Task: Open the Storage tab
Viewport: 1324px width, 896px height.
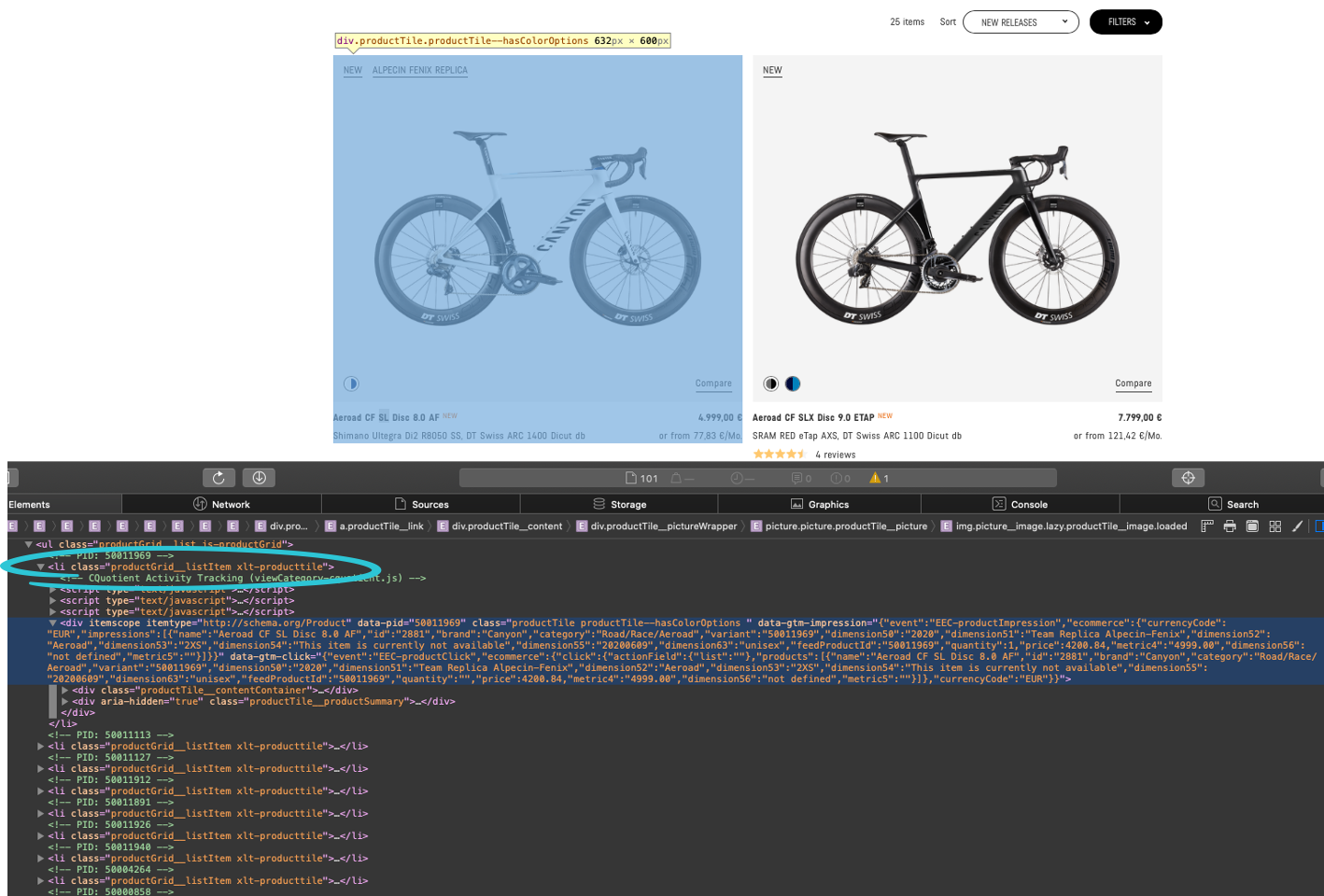Action: click(620, 504)
